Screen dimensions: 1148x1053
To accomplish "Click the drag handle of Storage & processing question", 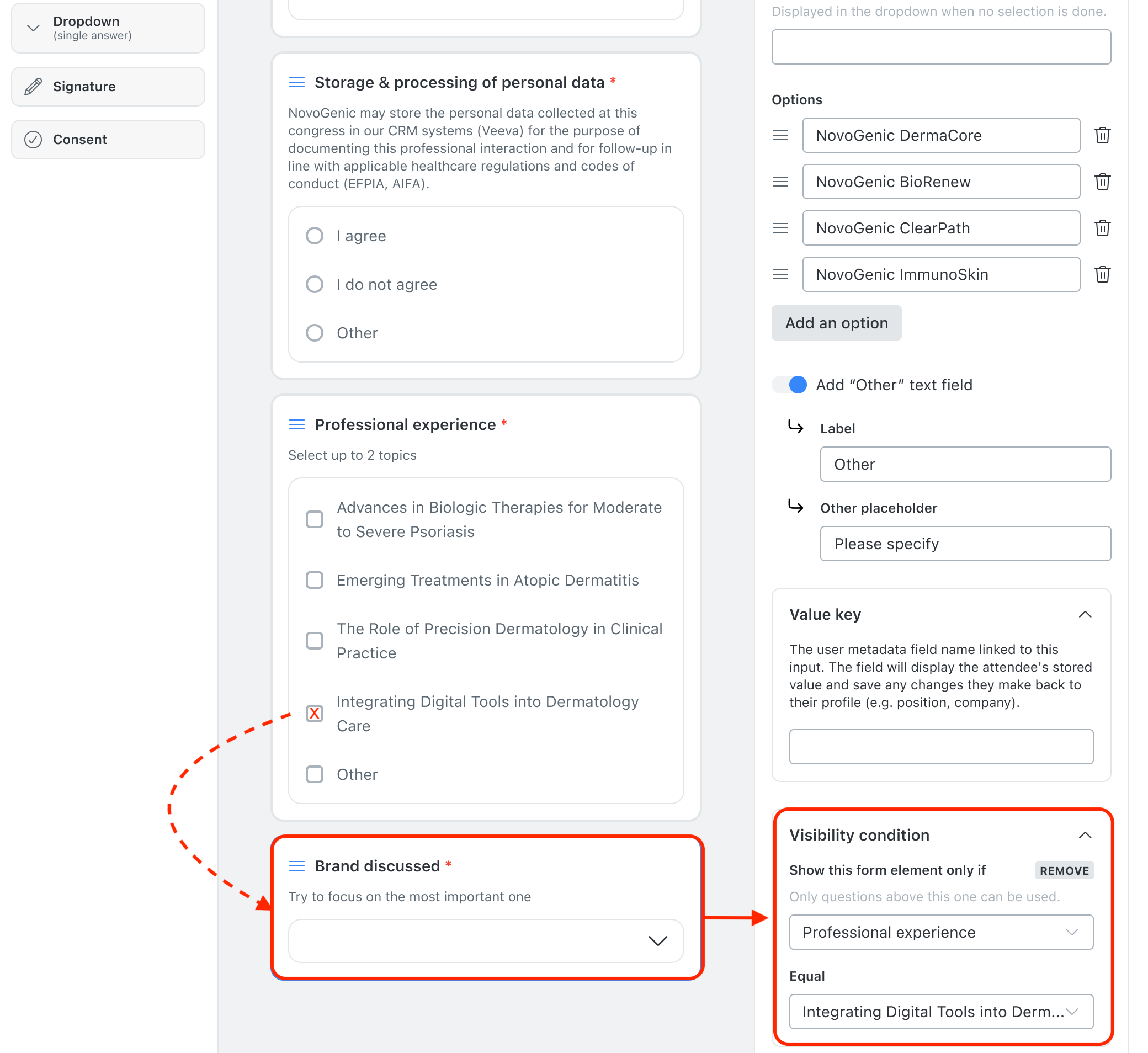I will (297, 83).
